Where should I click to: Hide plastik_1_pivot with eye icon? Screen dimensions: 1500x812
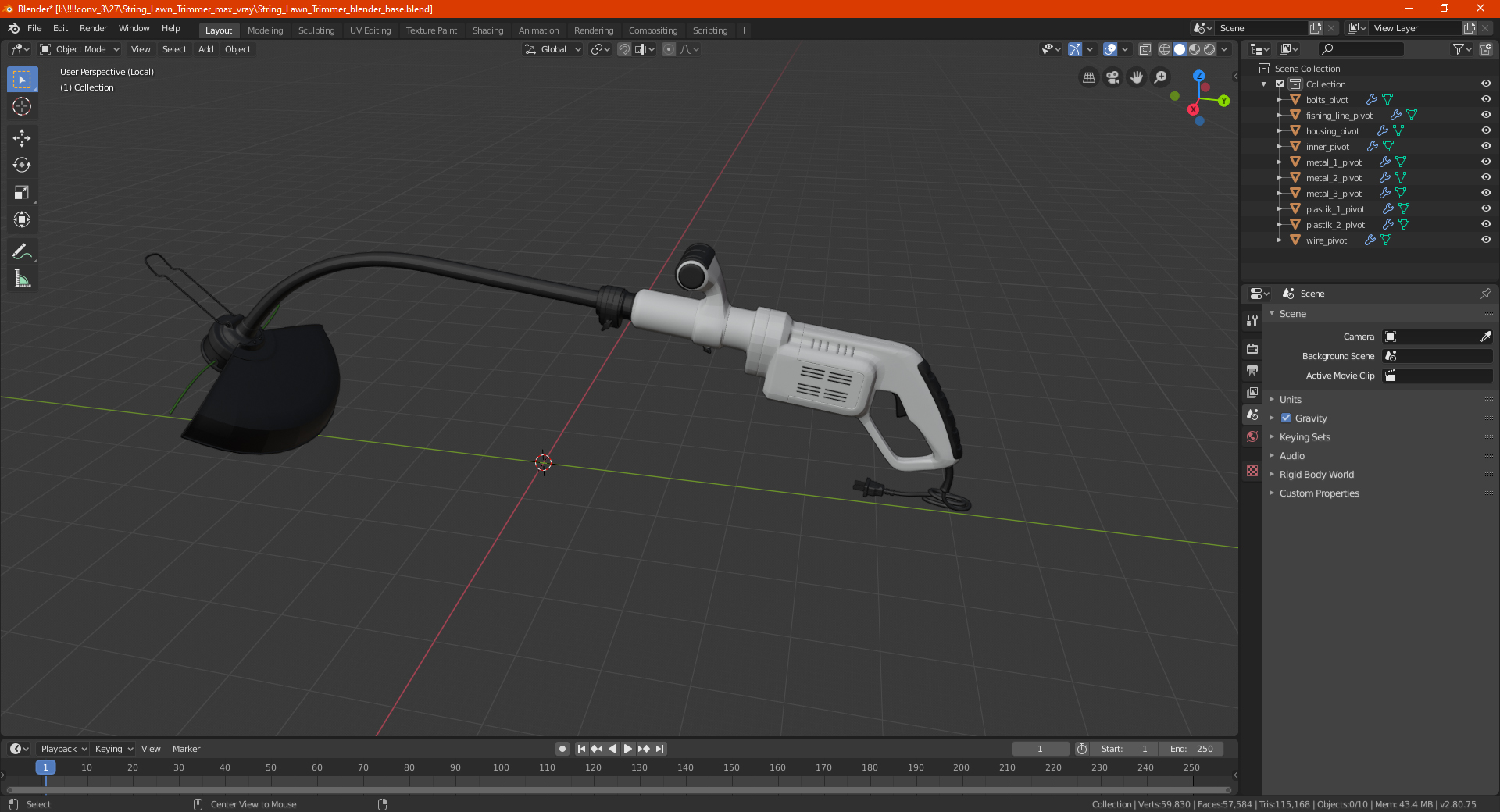click(x=1486, y=208)
